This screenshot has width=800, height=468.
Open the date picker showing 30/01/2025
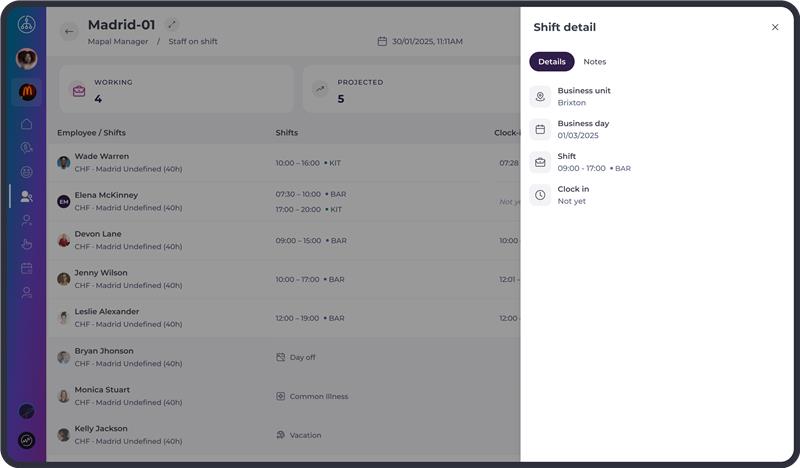tap(420, 42)
